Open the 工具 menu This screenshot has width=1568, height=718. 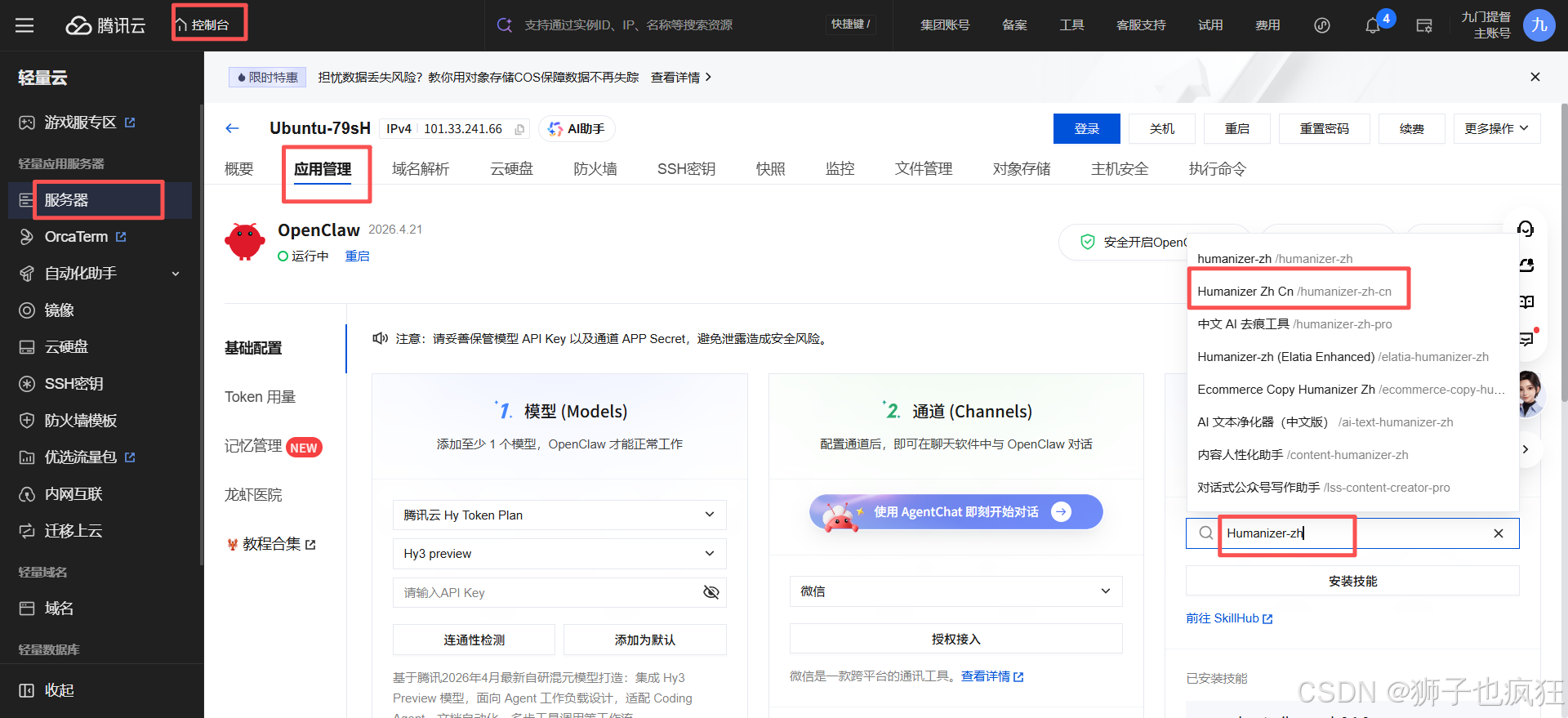pyautogui.click(x=1071, y=25)
